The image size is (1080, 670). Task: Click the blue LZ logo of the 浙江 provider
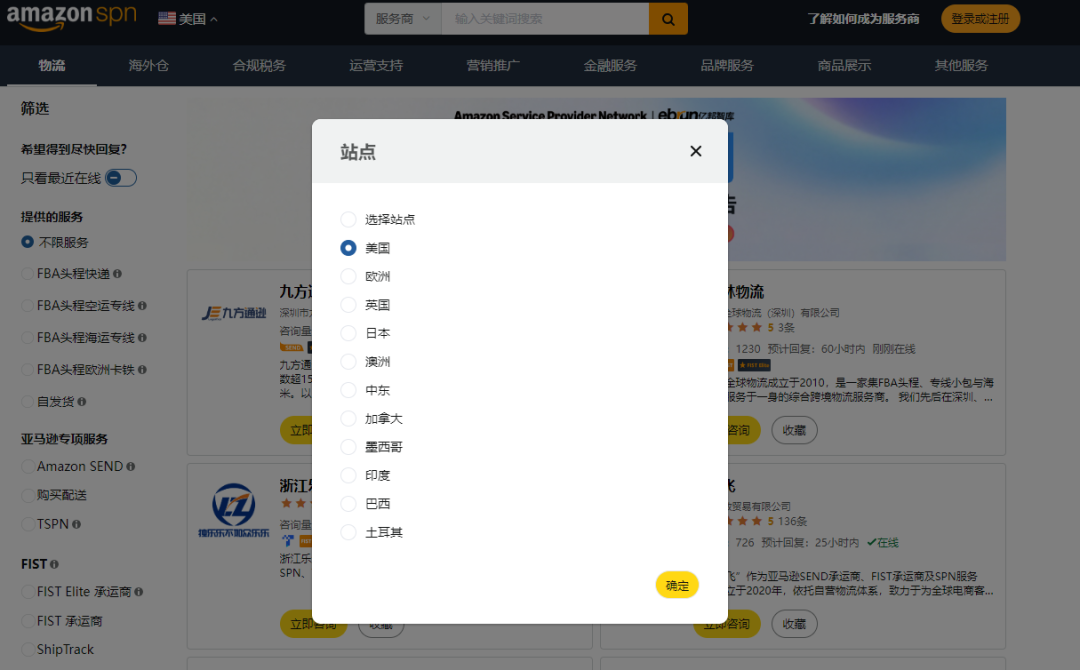(x=233, y=510)
